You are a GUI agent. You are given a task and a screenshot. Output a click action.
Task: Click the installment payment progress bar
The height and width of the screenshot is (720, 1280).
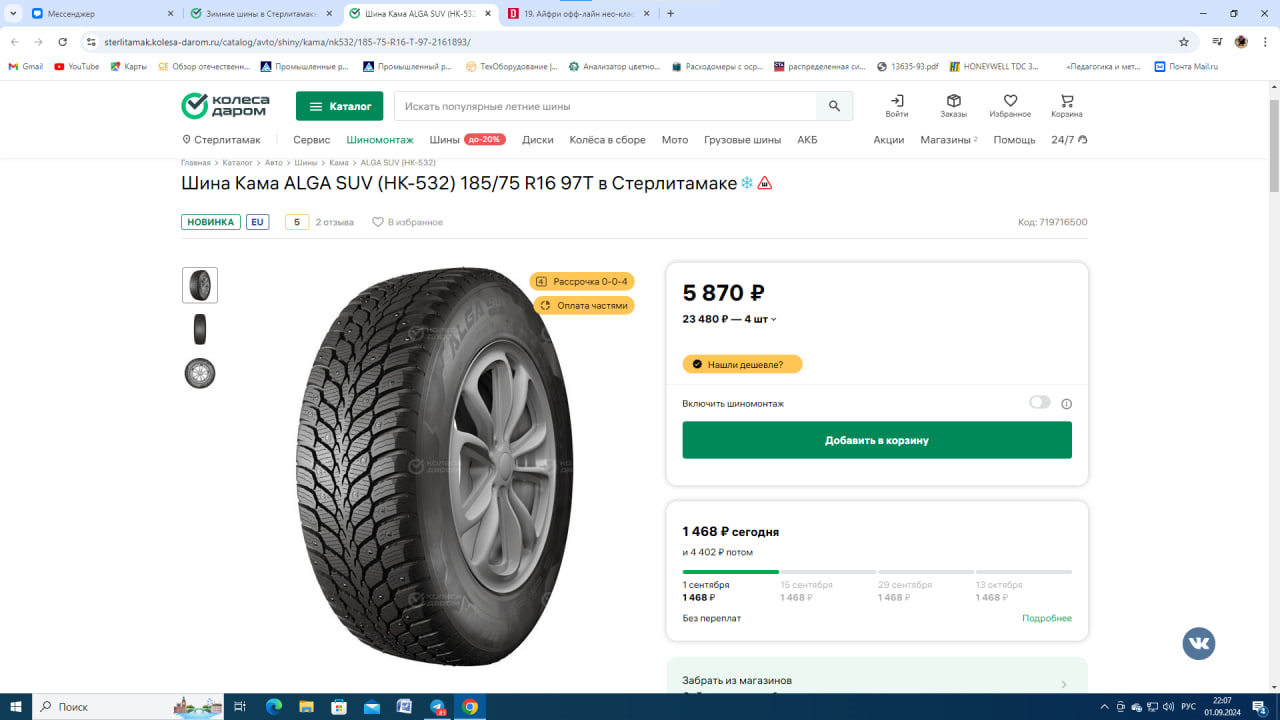point(877,572)
